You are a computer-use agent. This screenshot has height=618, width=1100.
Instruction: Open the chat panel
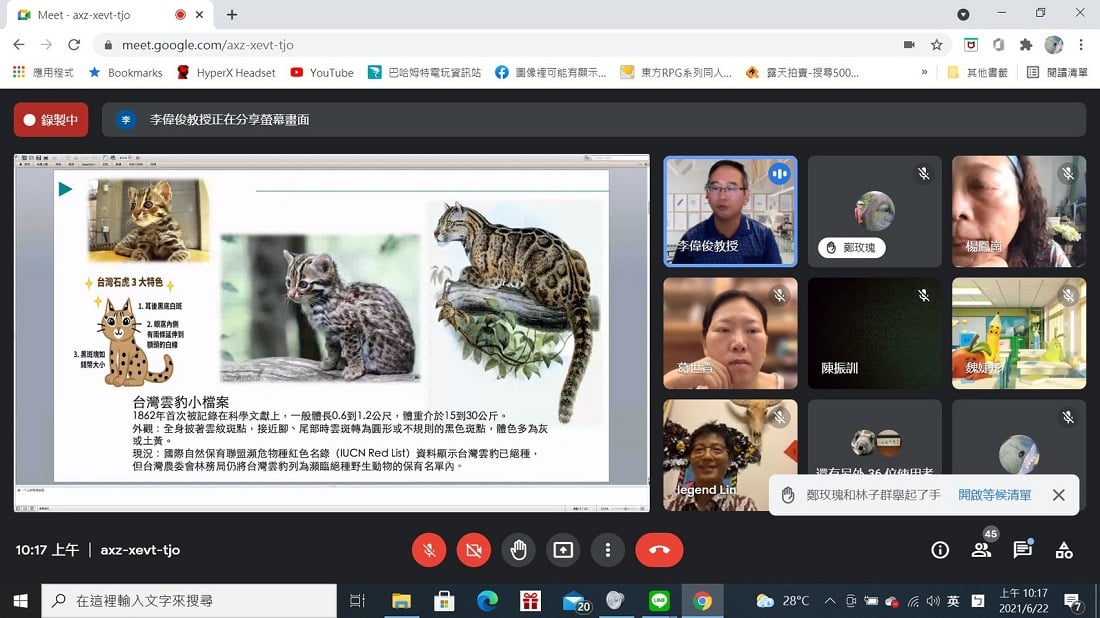click(x=1023, y=551)
